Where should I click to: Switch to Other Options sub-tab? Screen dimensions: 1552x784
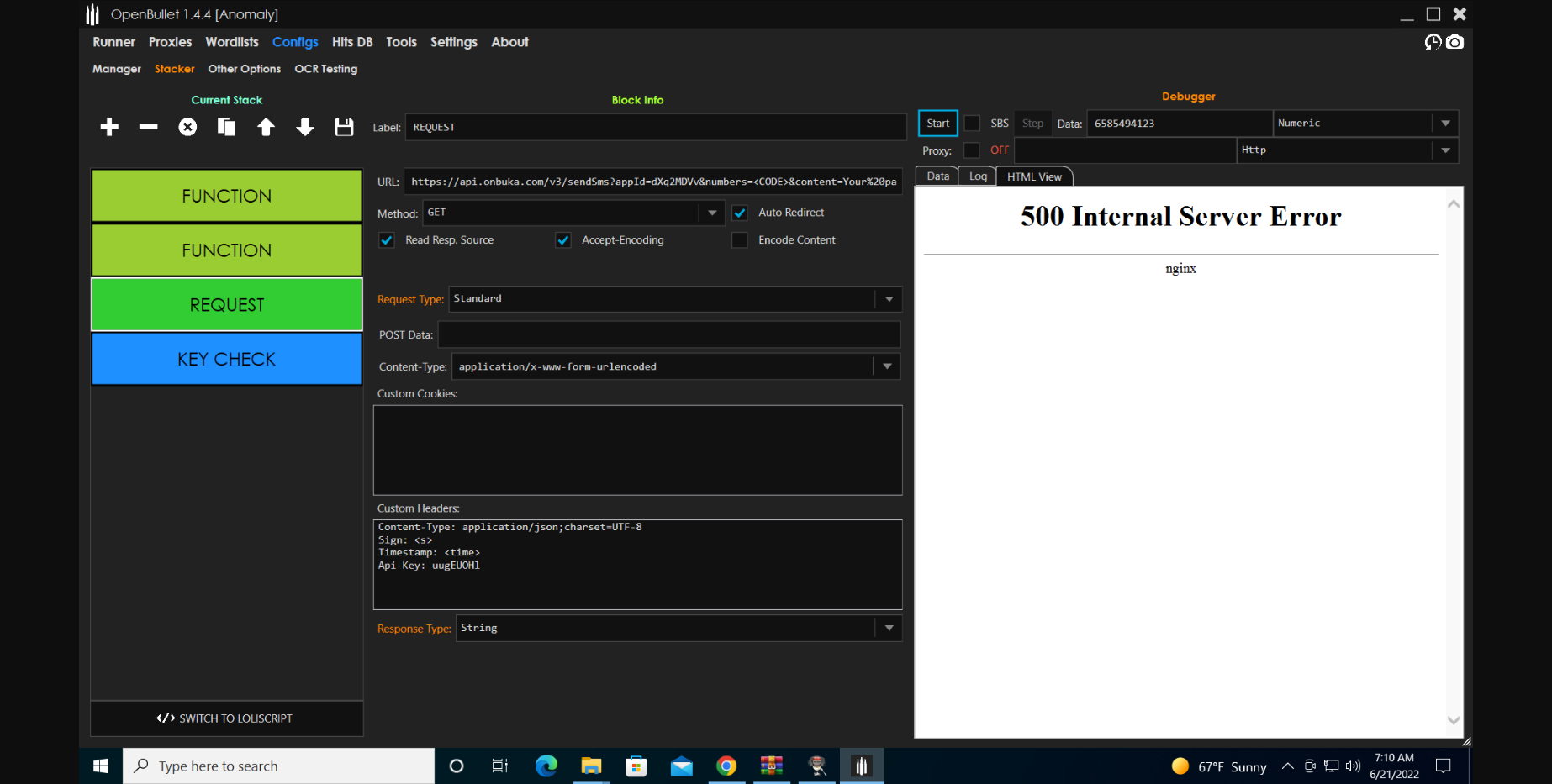coord(245,69)
